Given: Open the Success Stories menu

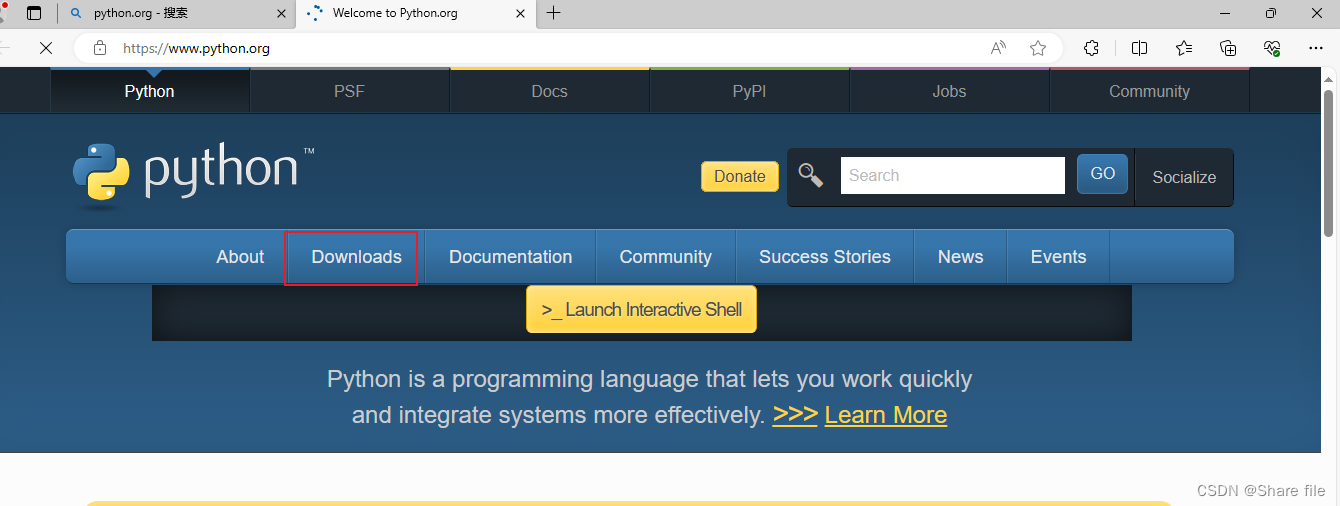Looking at the screenshot, I should 825,257.
